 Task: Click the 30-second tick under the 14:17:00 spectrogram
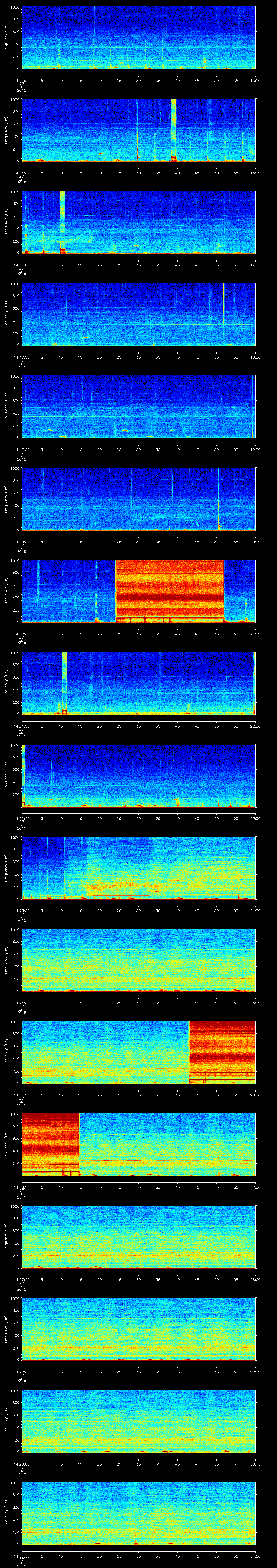pyautogui.click(x=138, y=357)
